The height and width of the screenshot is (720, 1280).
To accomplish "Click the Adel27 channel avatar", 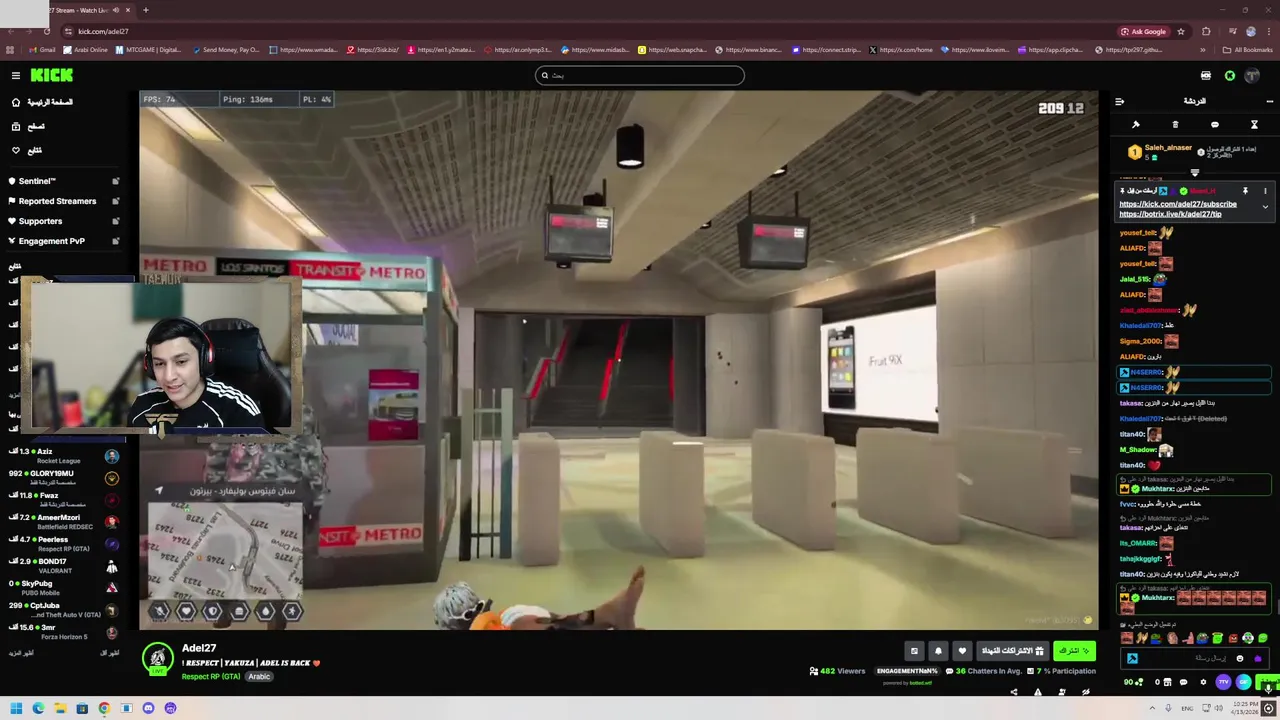I will [157, 659].
